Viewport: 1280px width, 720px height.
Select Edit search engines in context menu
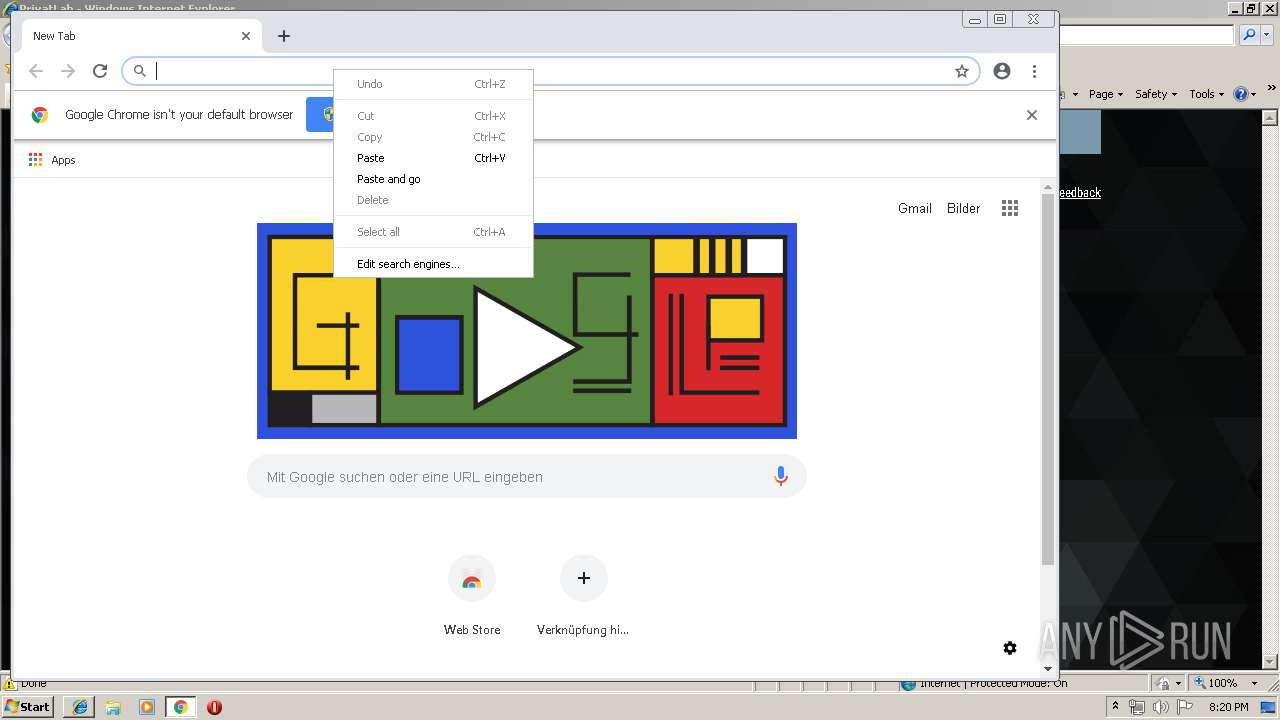point(433,264)
